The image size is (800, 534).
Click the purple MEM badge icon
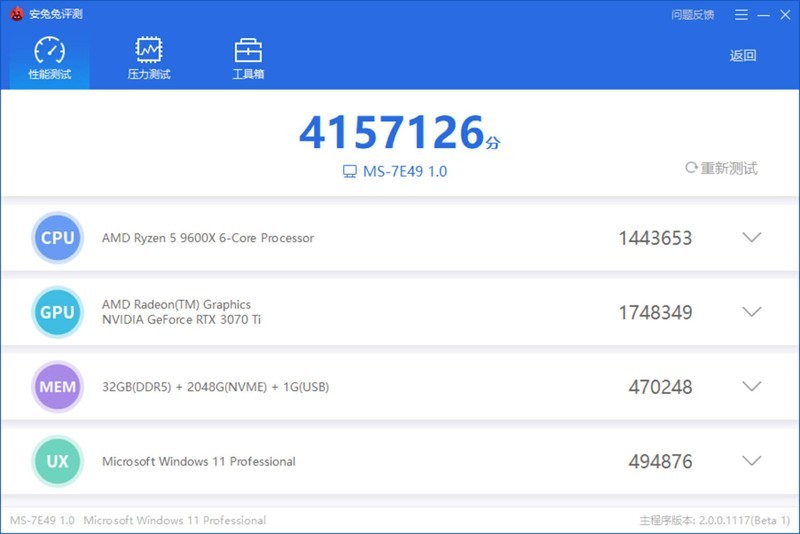57,387
